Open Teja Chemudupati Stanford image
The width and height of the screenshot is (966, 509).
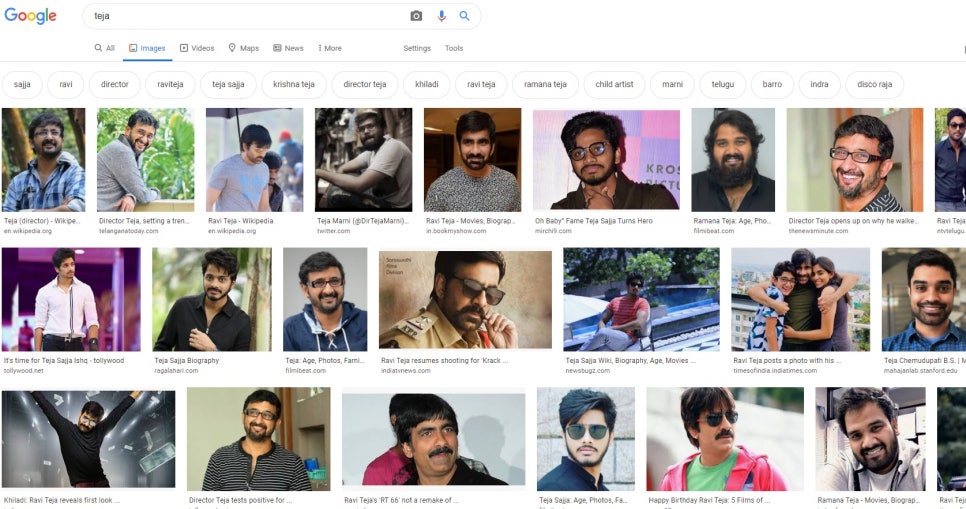(923, 299)
